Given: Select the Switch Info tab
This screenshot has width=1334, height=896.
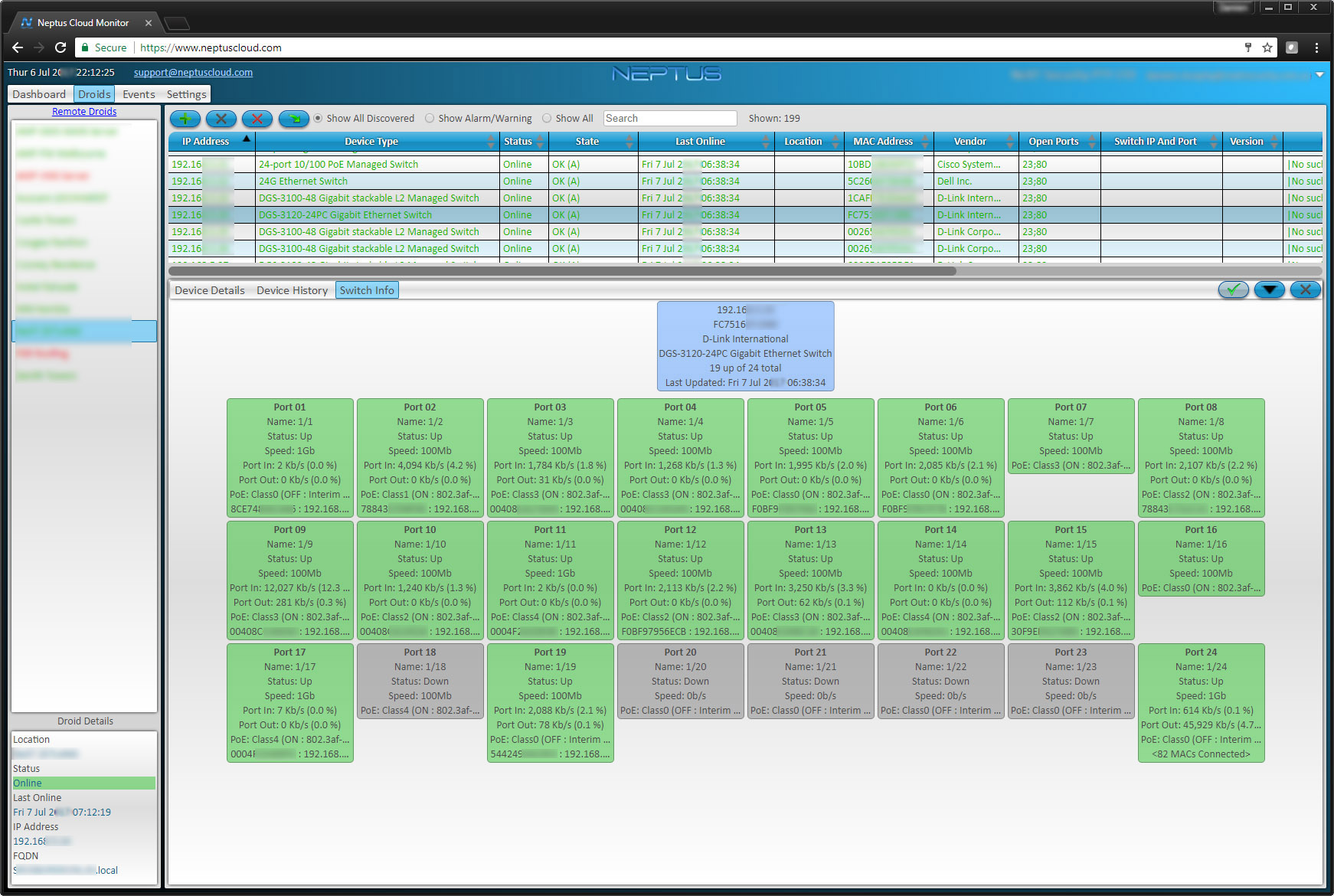Looking at the screenshot, I should (x=367, y=290).
